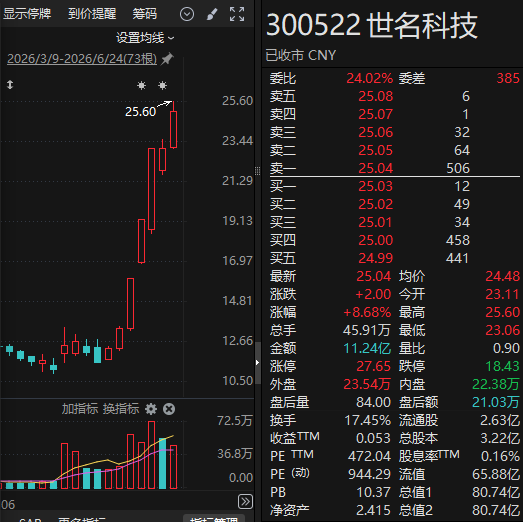Screen dimensions: 523x522
Task: Click the panel splitter grip handle
Action: pyautogui.click(x=257, y=171)
